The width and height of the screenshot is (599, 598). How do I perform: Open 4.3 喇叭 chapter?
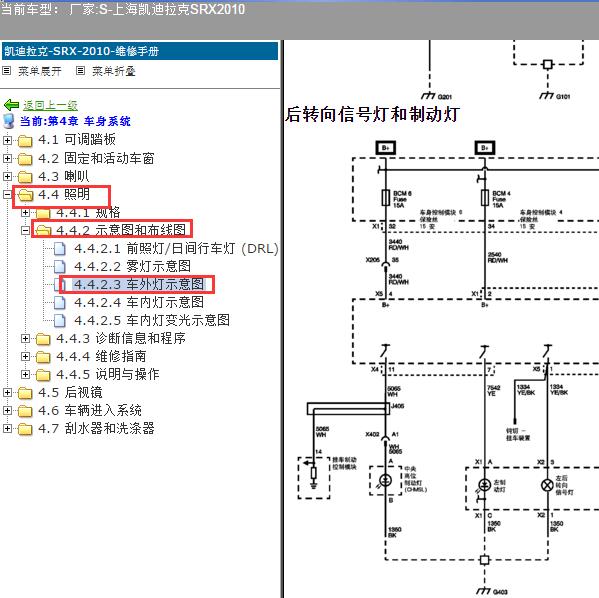click(x=64, y=176)
